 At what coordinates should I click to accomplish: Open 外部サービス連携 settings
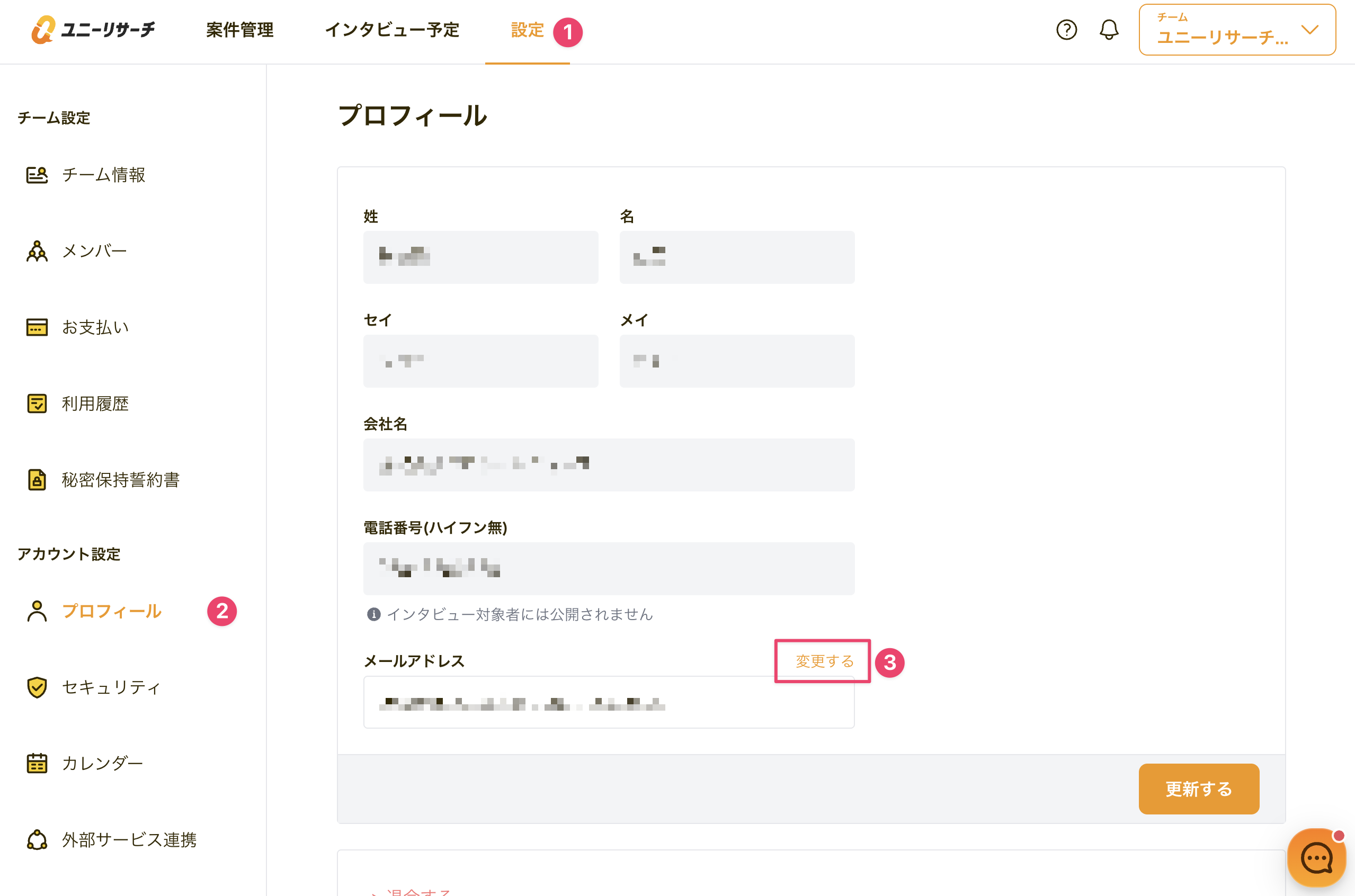coord(129,839)
